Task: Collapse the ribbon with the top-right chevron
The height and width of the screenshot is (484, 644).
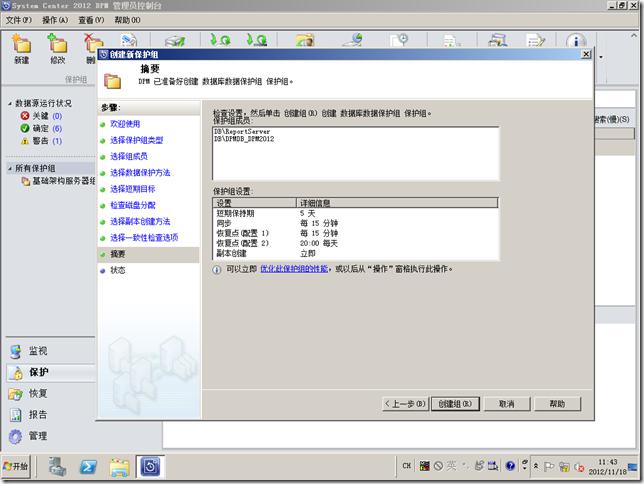Action: (633, 36)
